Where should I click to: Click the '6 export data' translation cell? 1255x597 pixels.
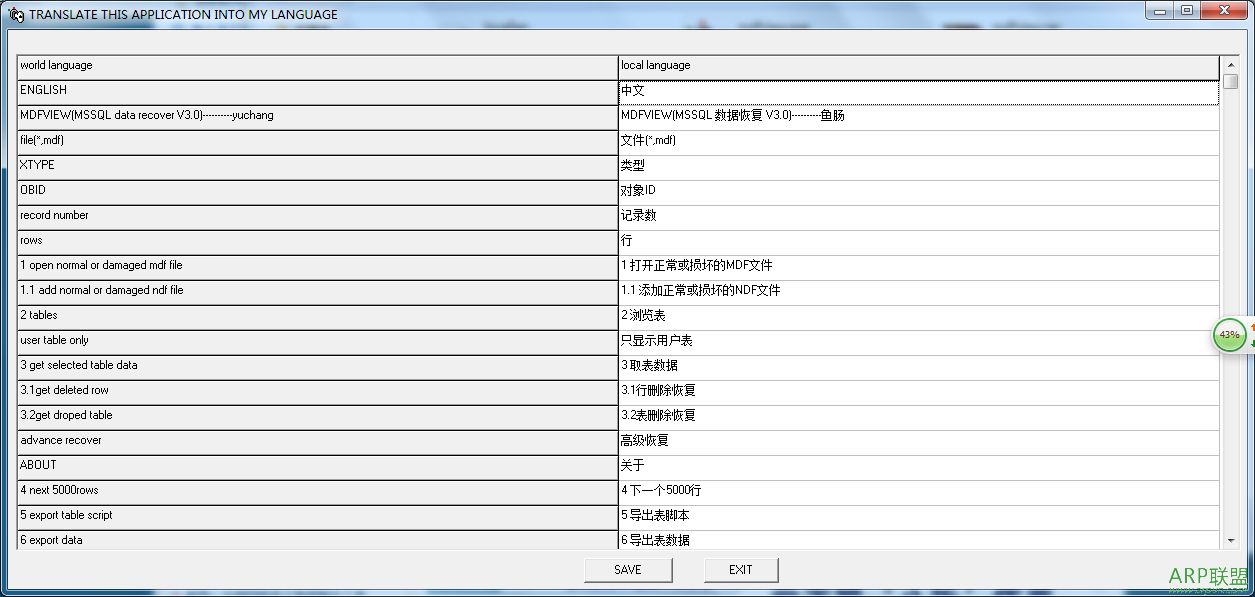pos(800,540)
